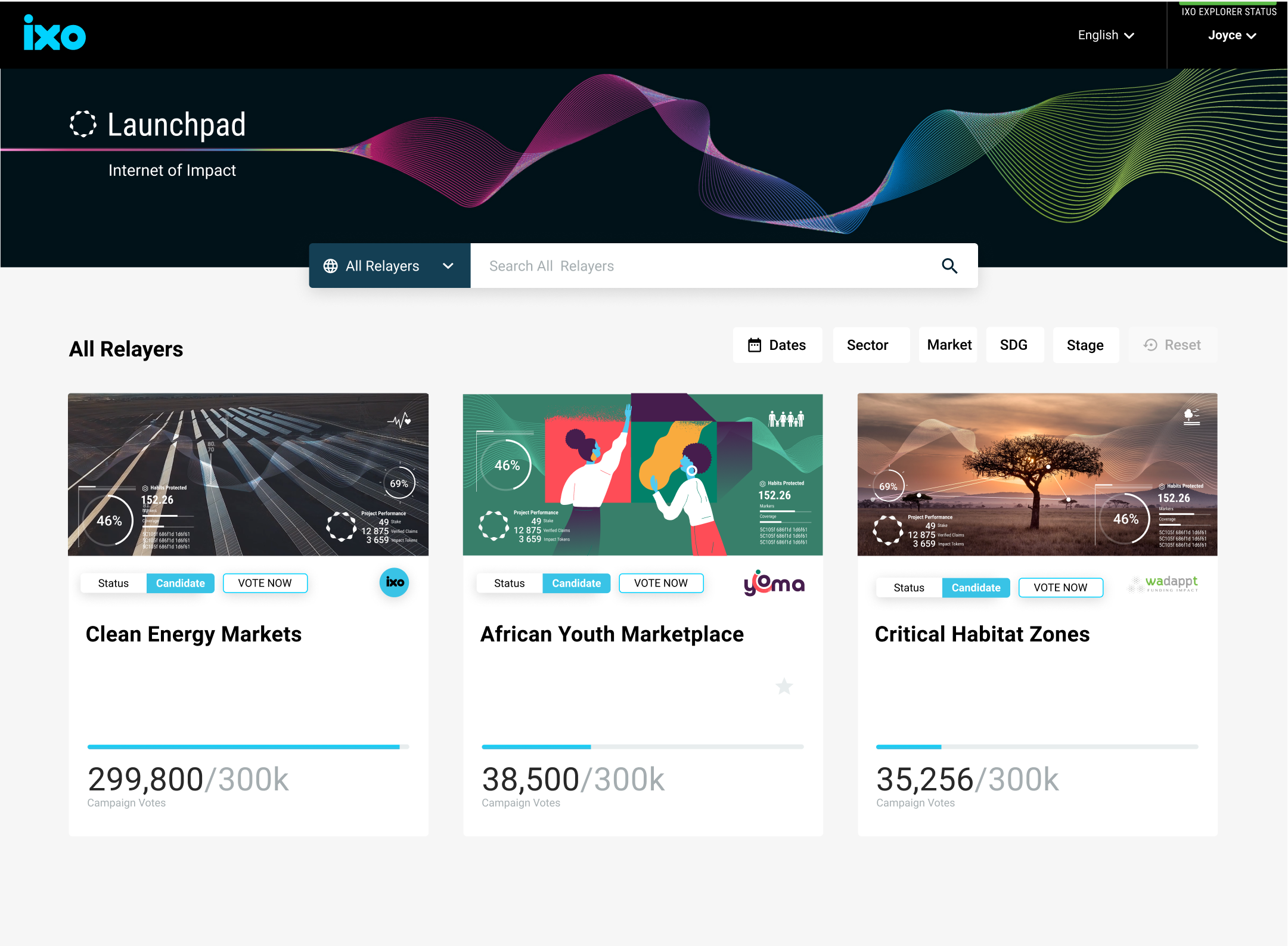1288x946 pixels.
Task: Open the English language dropdown
Action: pos(1105,35)
